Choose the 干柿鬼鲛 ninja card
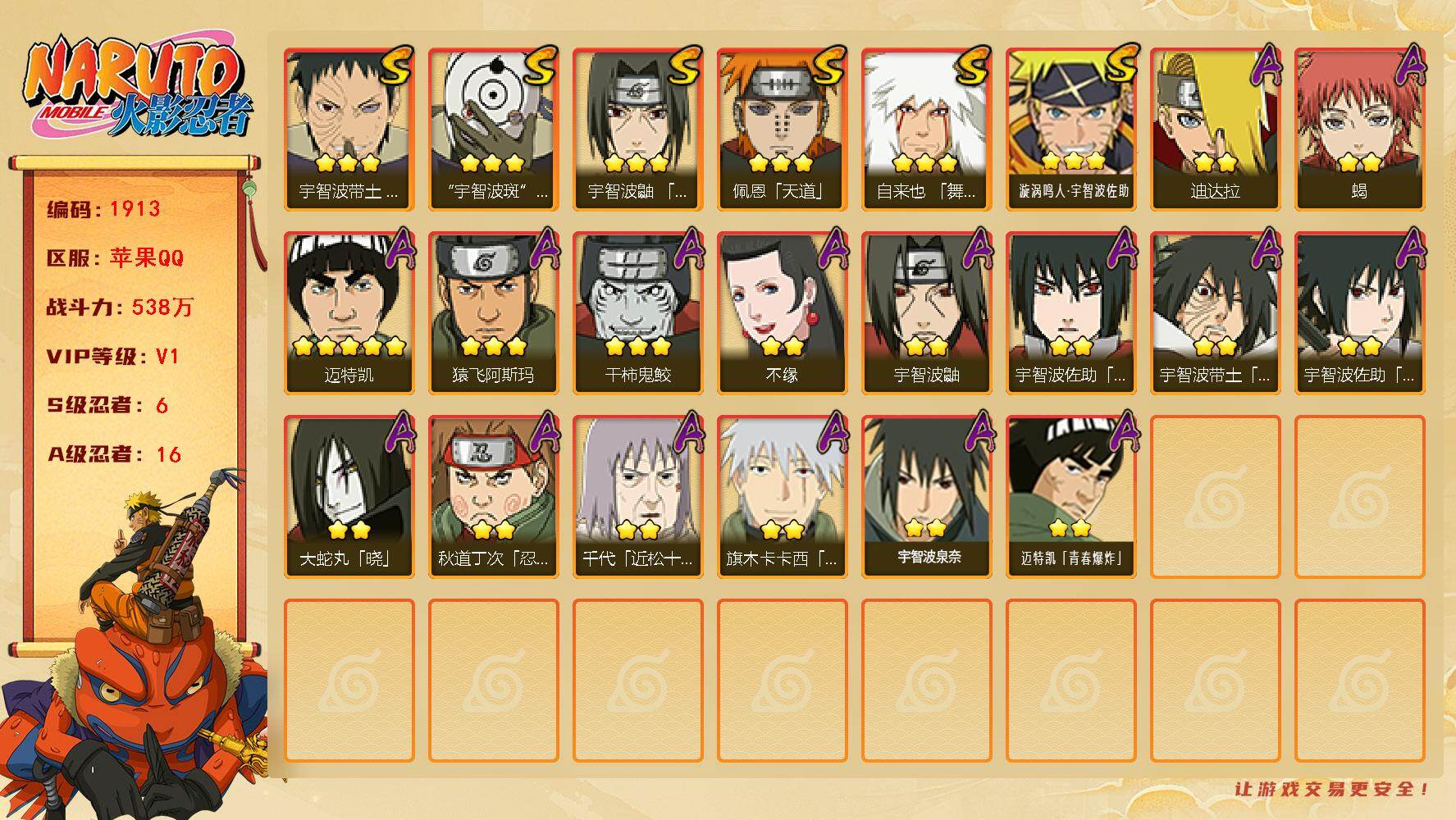Image resolution: width=1456 pixels, height=820 pixels. click(637, 312)
